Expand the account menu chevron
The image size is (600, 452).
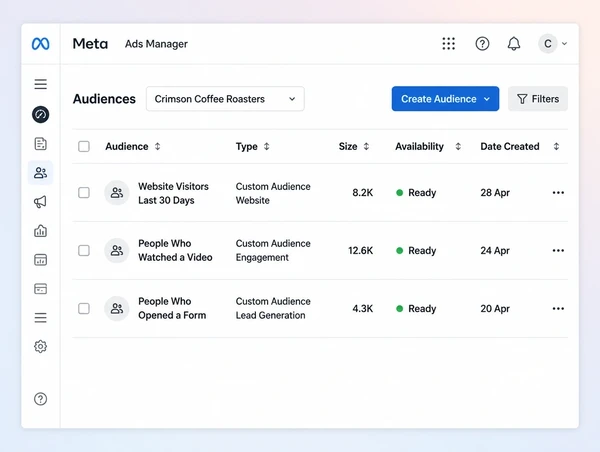[564, 44]
